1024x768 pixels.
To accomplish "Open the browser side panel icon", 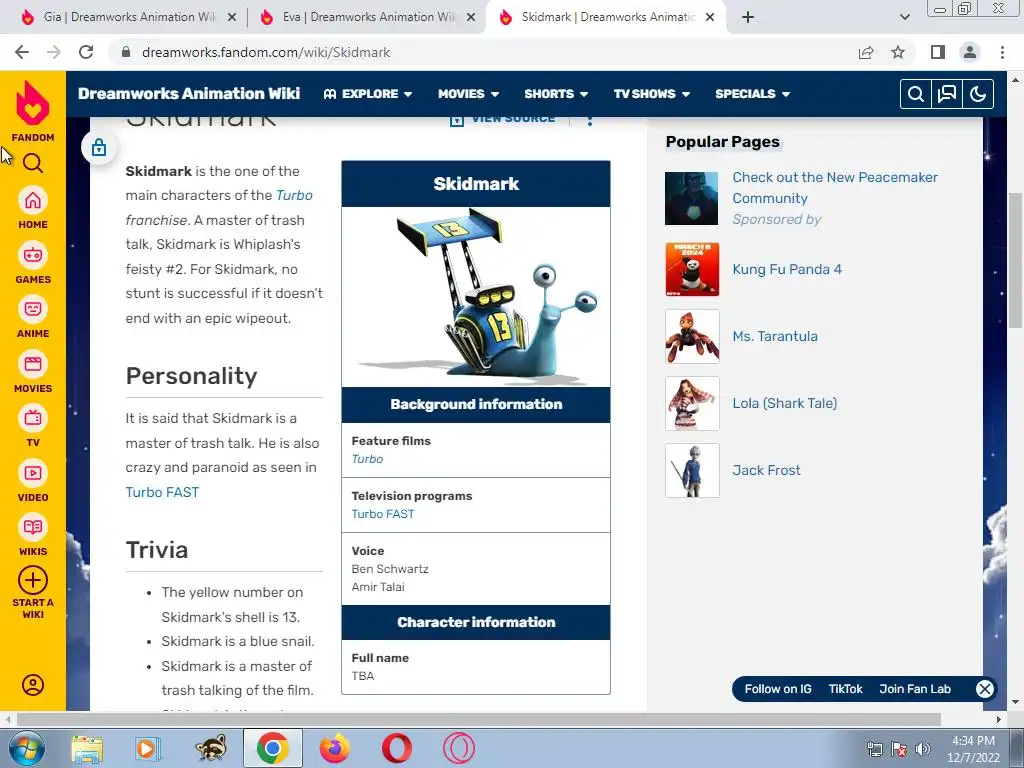I will 938,52.
